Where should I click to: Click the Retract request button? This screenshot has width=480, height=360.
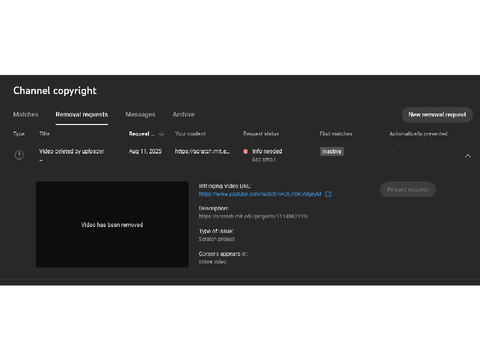408,189
